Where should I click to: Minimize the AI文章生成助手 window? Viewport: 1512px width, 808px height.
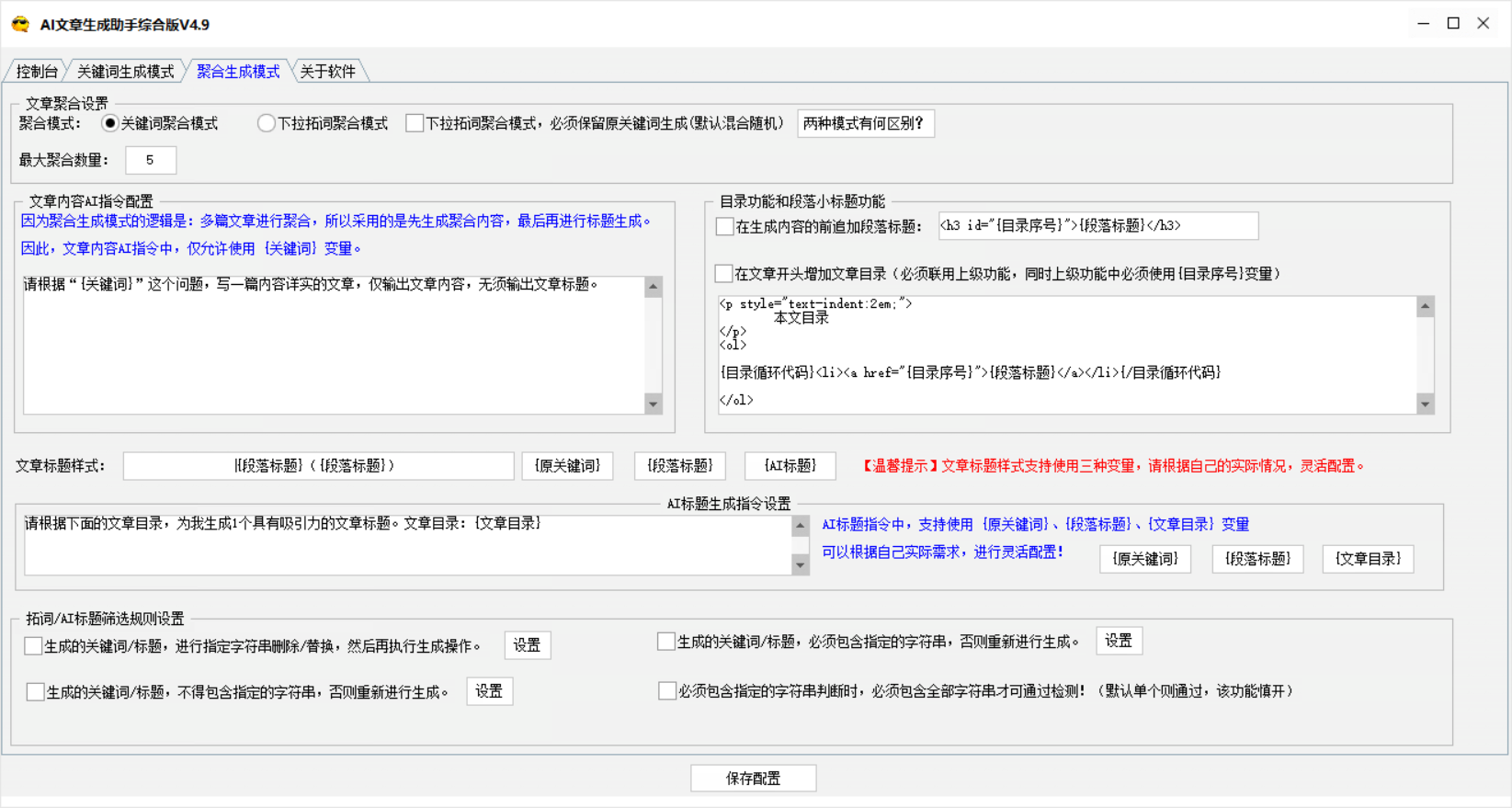click(1424, 24)
